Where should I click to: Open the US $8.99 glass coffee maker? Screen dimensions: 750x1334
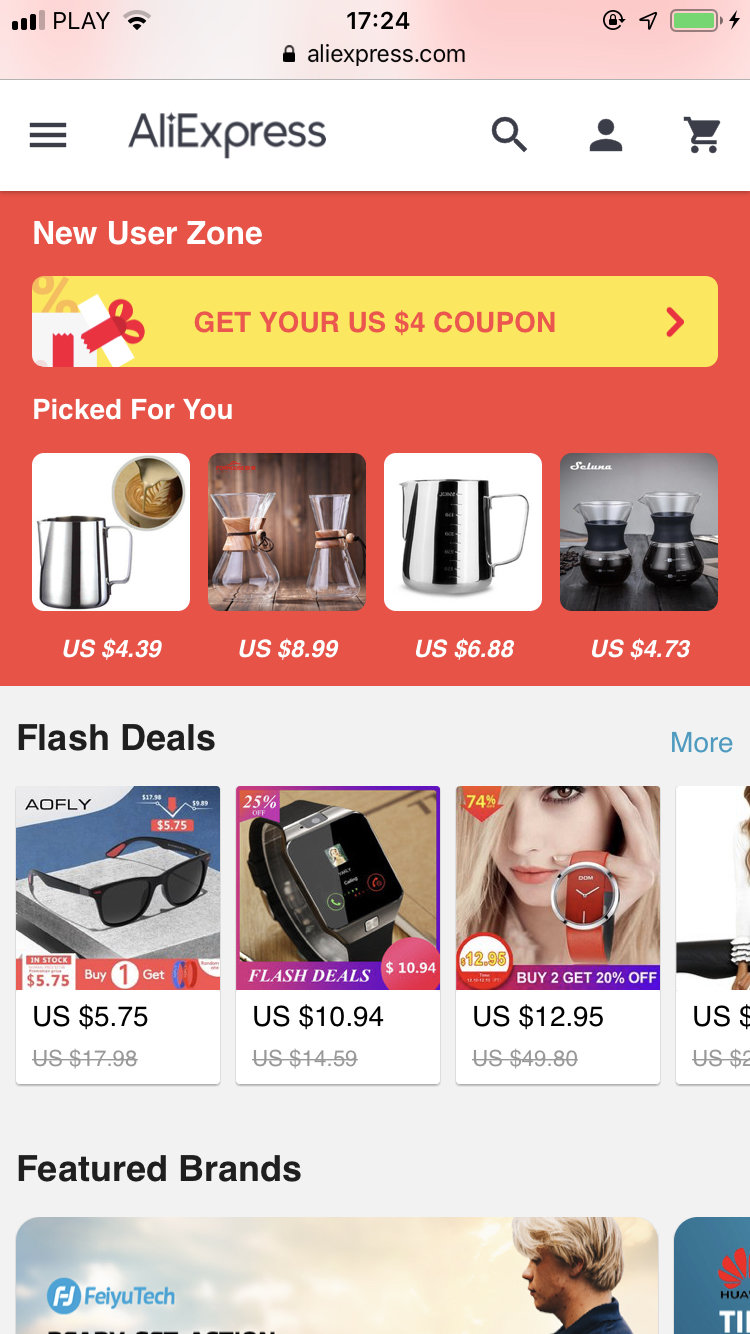[287, 532]
